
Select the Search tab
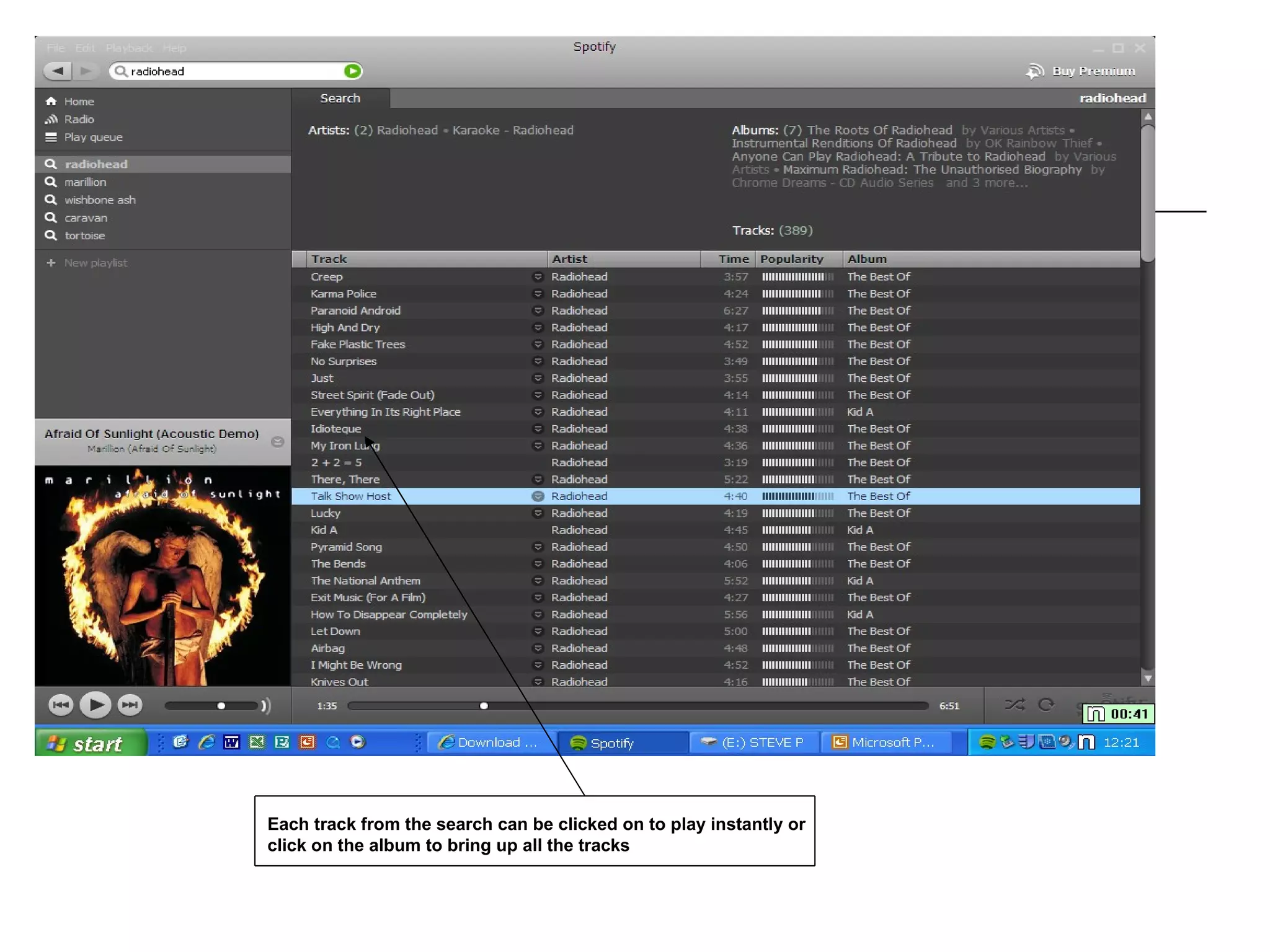(340, 98)
